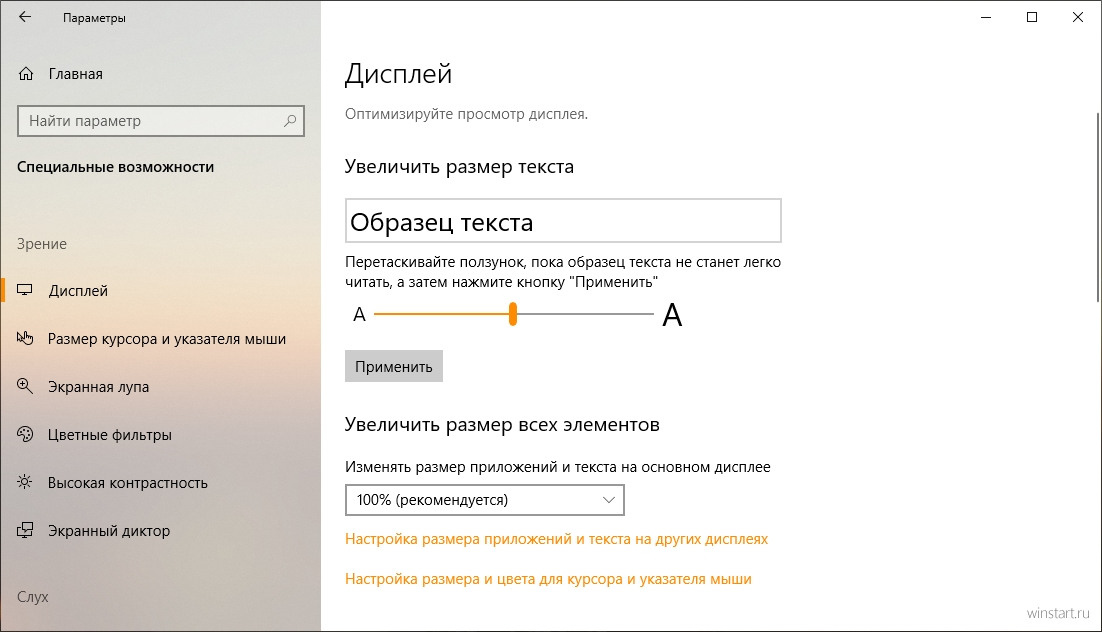Screen dimensions: 1102x632
Task: Click the vertical scrollbar of settings page
Action: point(1097,207)
